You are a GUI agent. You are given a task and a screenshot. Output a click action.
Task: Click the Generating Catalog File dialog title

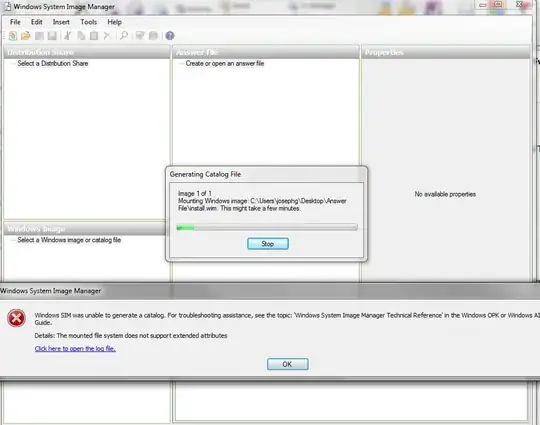205,174
